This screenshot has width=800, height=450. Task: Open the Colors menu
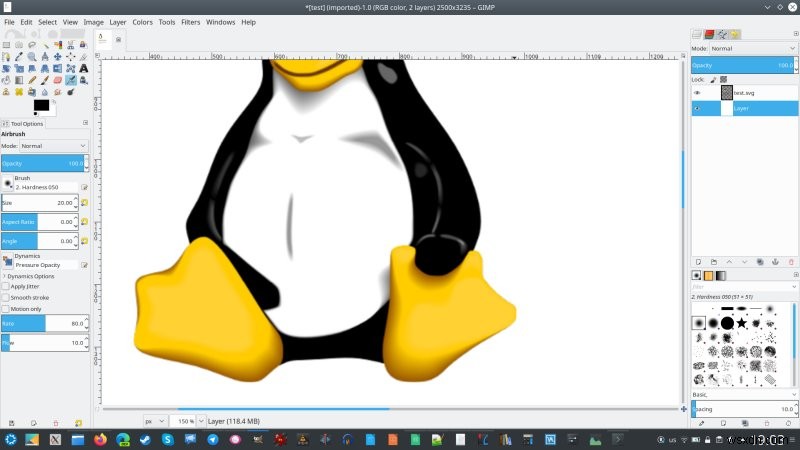click(143, 21)
